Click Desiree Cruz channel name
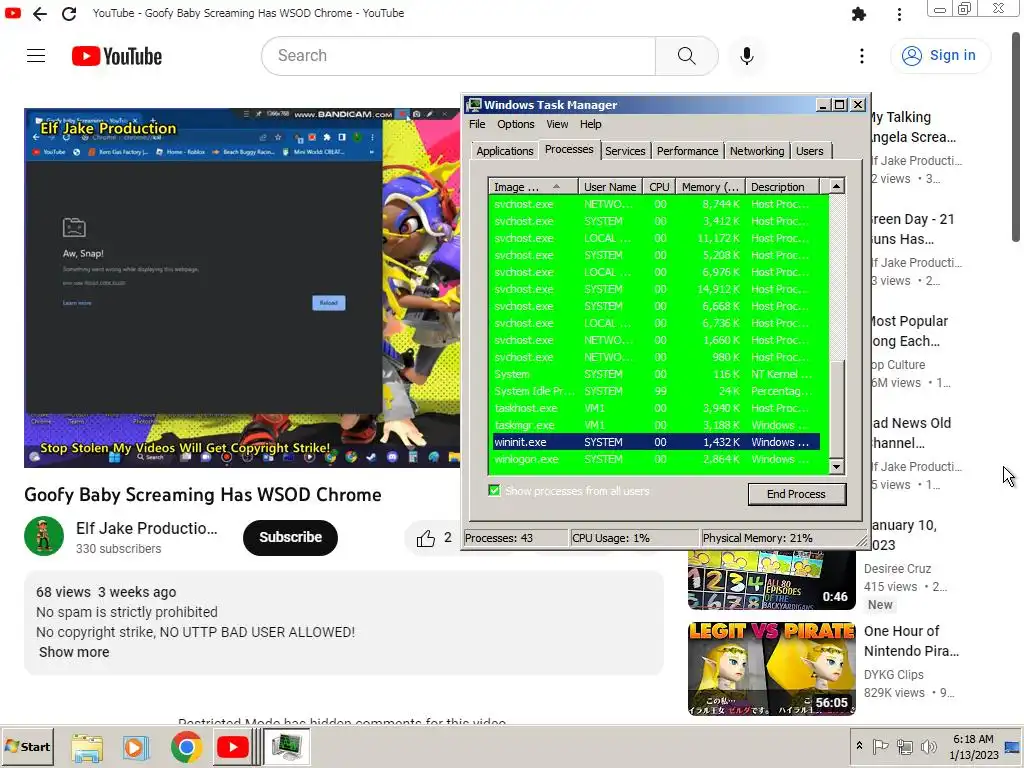This screenshot has width=1024, height=768. pyautogui.click(x=897, y=569)
